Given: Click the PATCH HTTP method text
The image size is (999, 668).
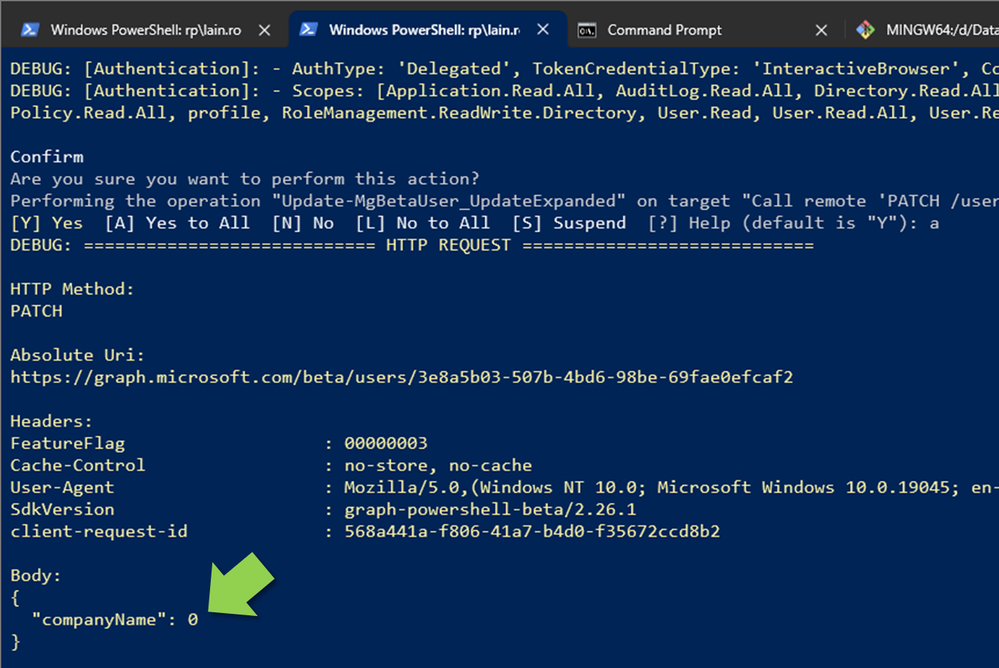Looking at the screenshot, I should [x=36, y=311].
